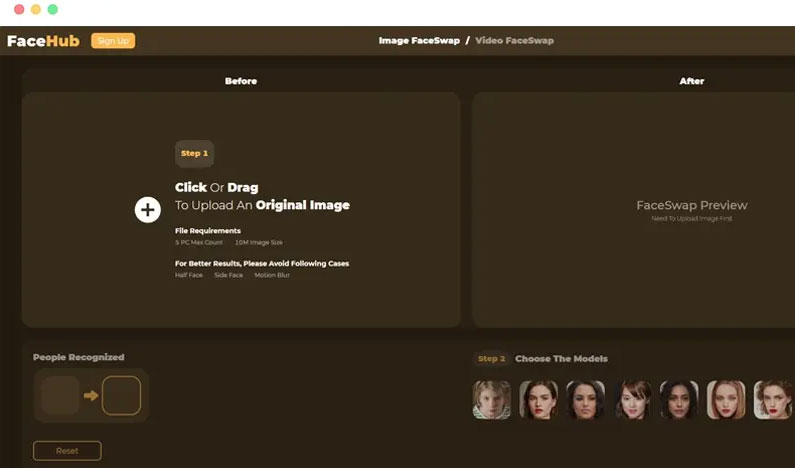This screenshot has height=468, width=795.
Task: Click the 'Motion Blur' label
Action: [272, 275]
